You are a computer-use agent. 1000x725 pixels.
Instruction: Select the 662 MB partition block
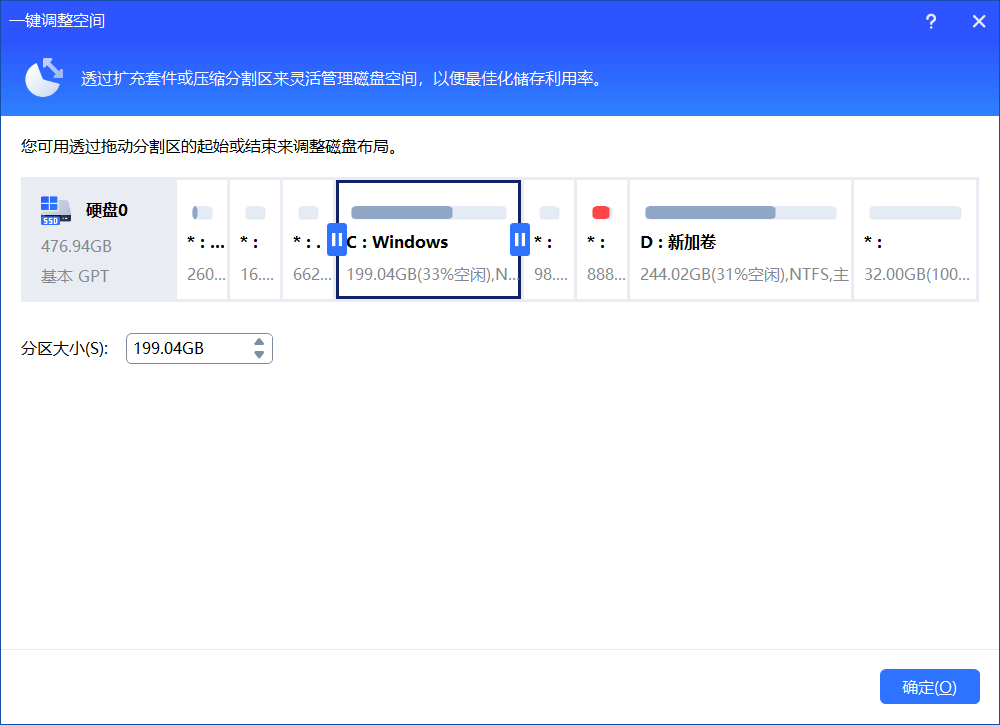308,240
